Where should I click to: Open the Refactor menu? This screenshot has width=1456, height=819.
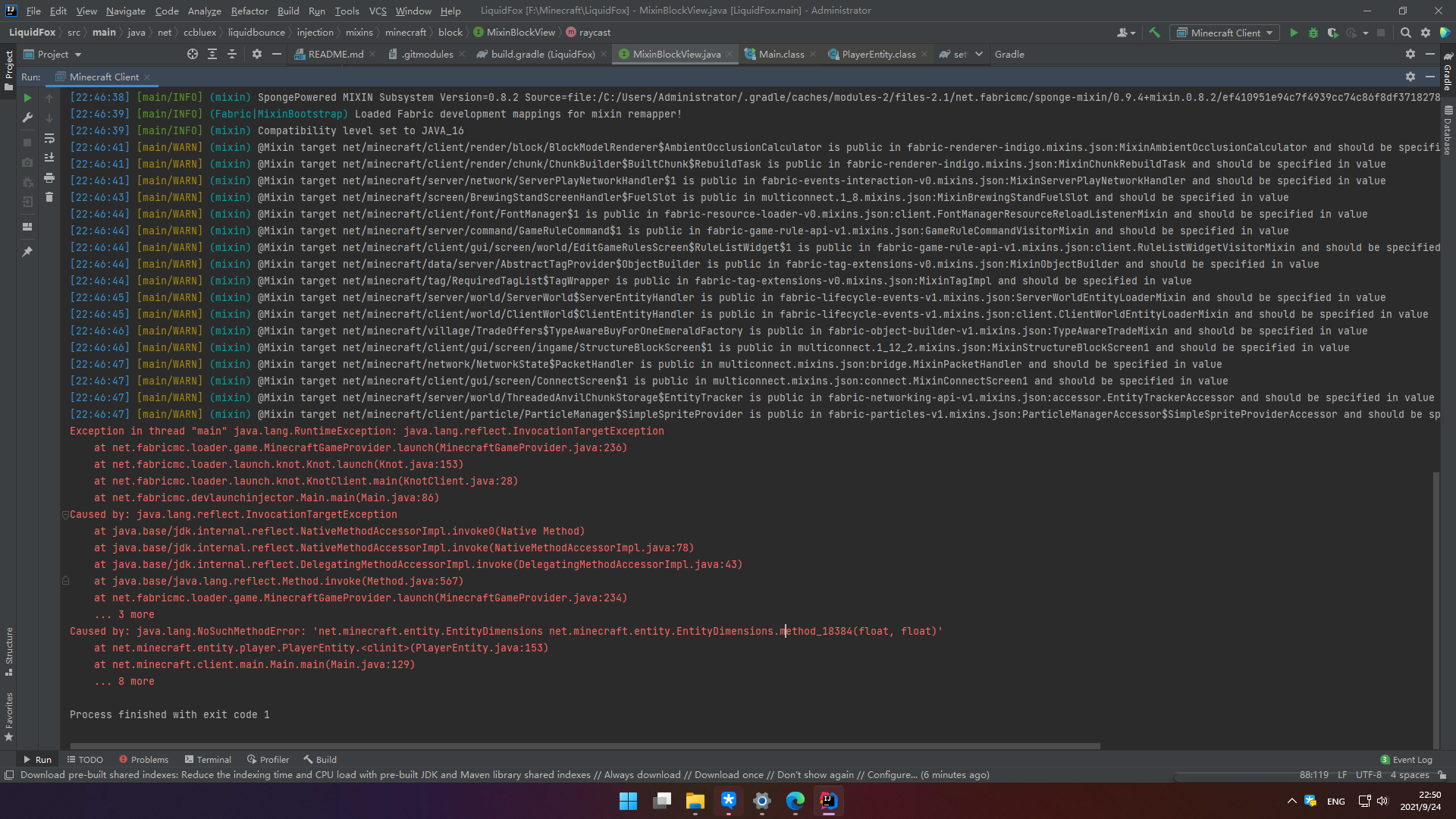pos(249,11)
